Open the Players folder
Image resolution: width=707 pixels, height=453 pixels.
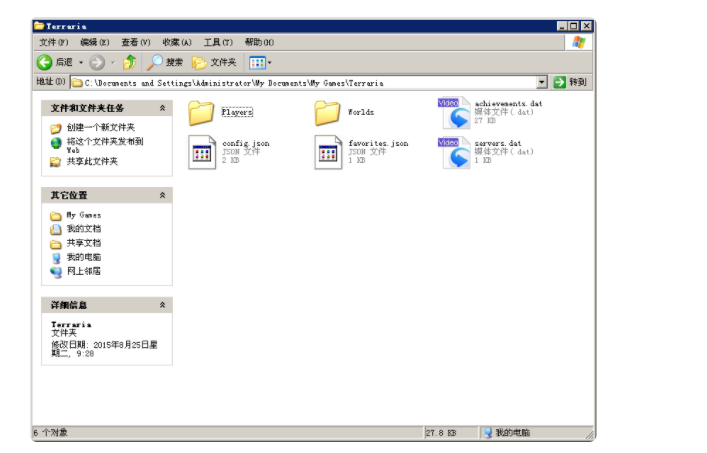[x=202, y=112]
